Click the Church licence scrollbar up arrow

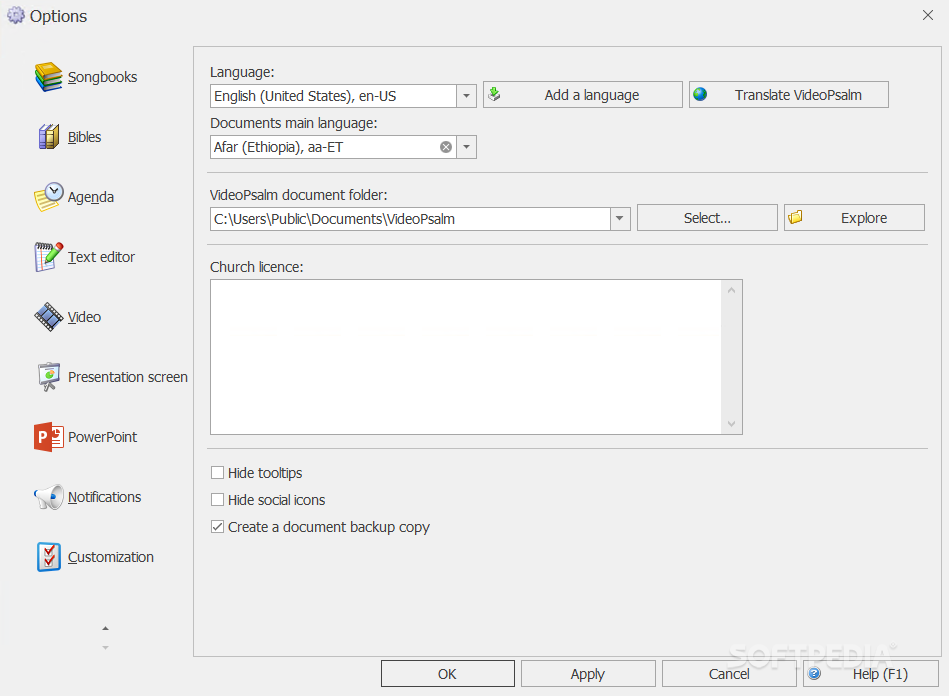coord(732,291)
